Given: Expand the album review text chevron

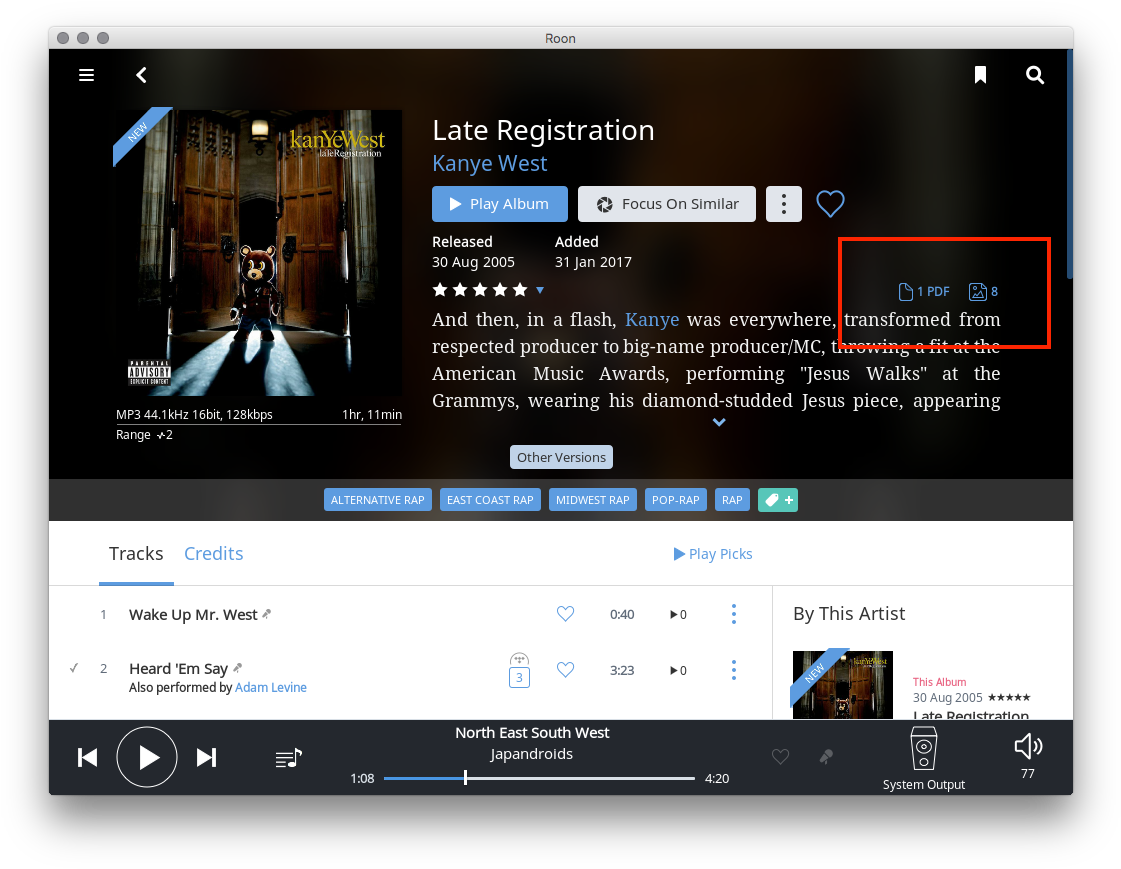Looking at the screenshot, I should (718, 423).
